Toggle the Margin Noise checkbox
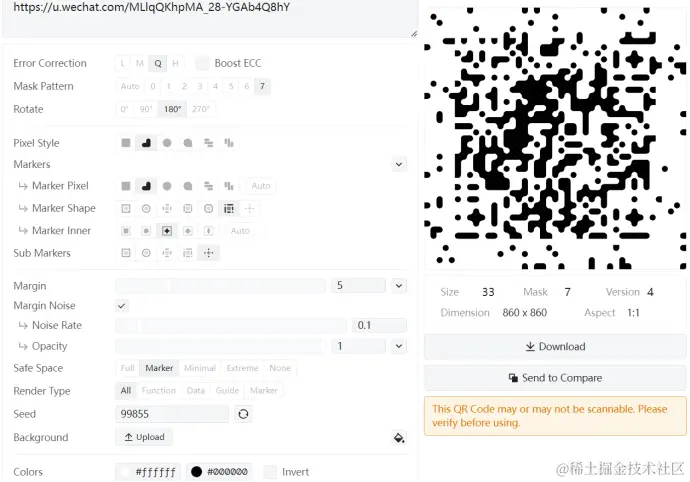Image resolution: width=690 pixels, height=482 pixels. (x=122, y=305)
